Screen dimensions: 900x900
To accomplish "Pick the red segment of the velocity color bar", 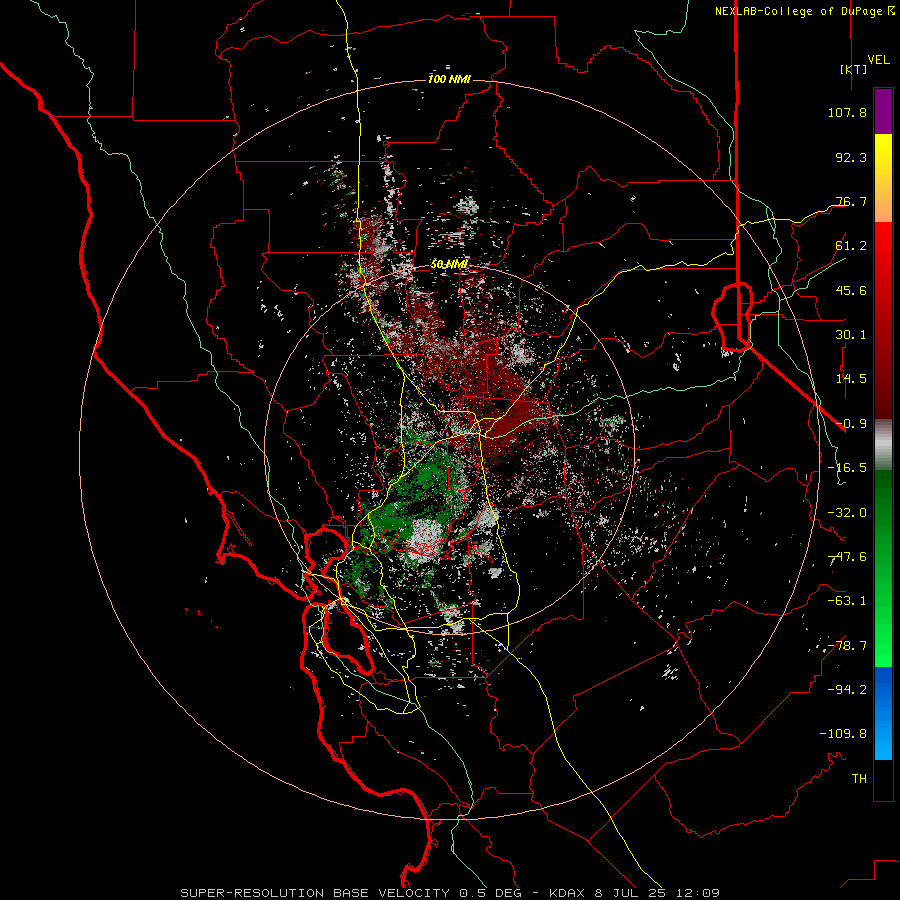I will click(883, 320).
